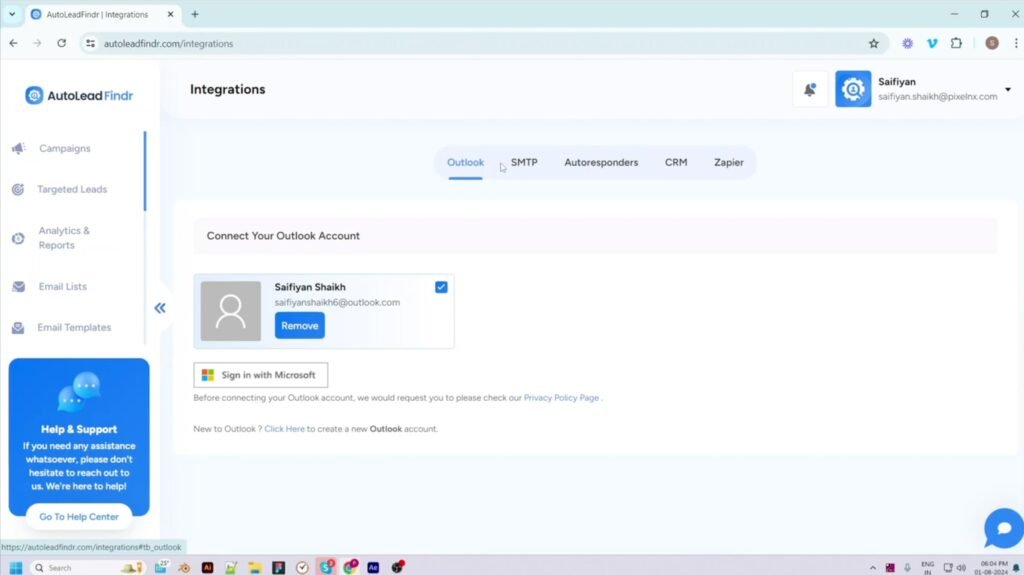Image resolution: width=1024 pixels, height=575 pixels.
Task: Expand the user account dropdown arrow
Action: [1008, 90]
